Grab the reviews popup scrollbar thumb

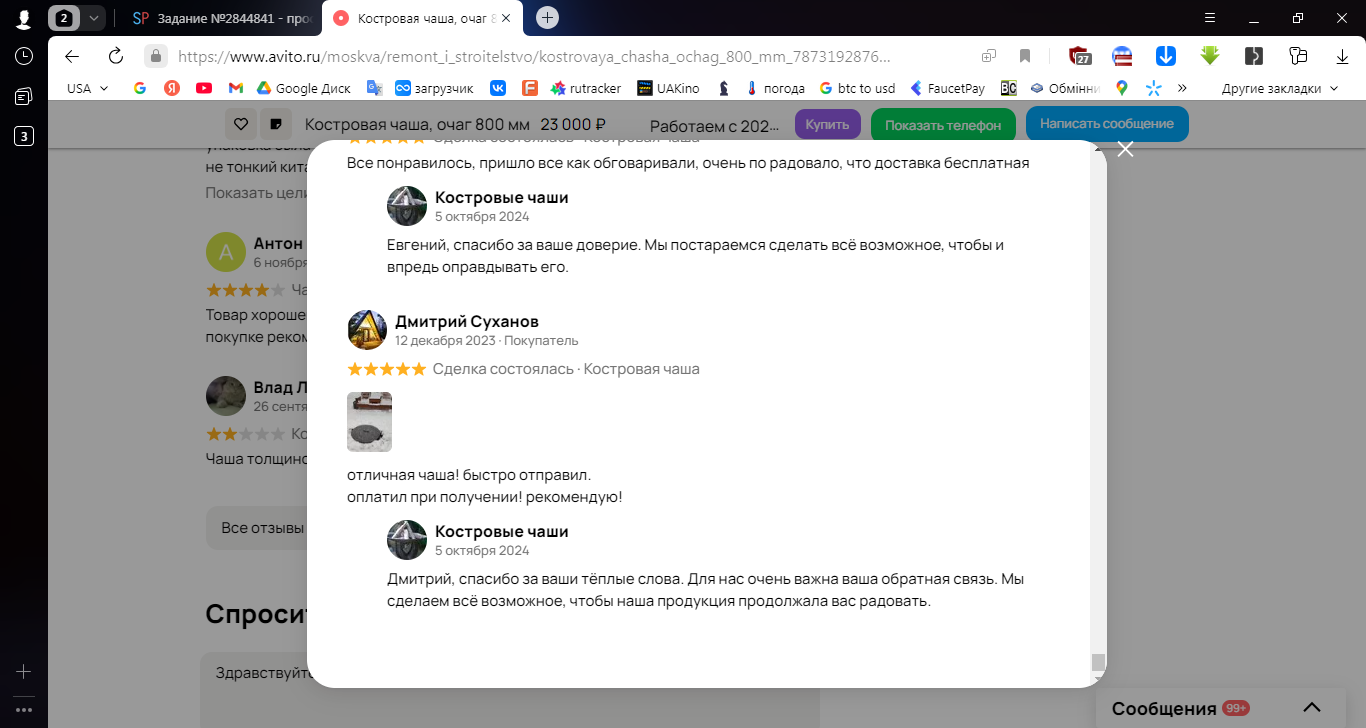[x=1098, y=662]
